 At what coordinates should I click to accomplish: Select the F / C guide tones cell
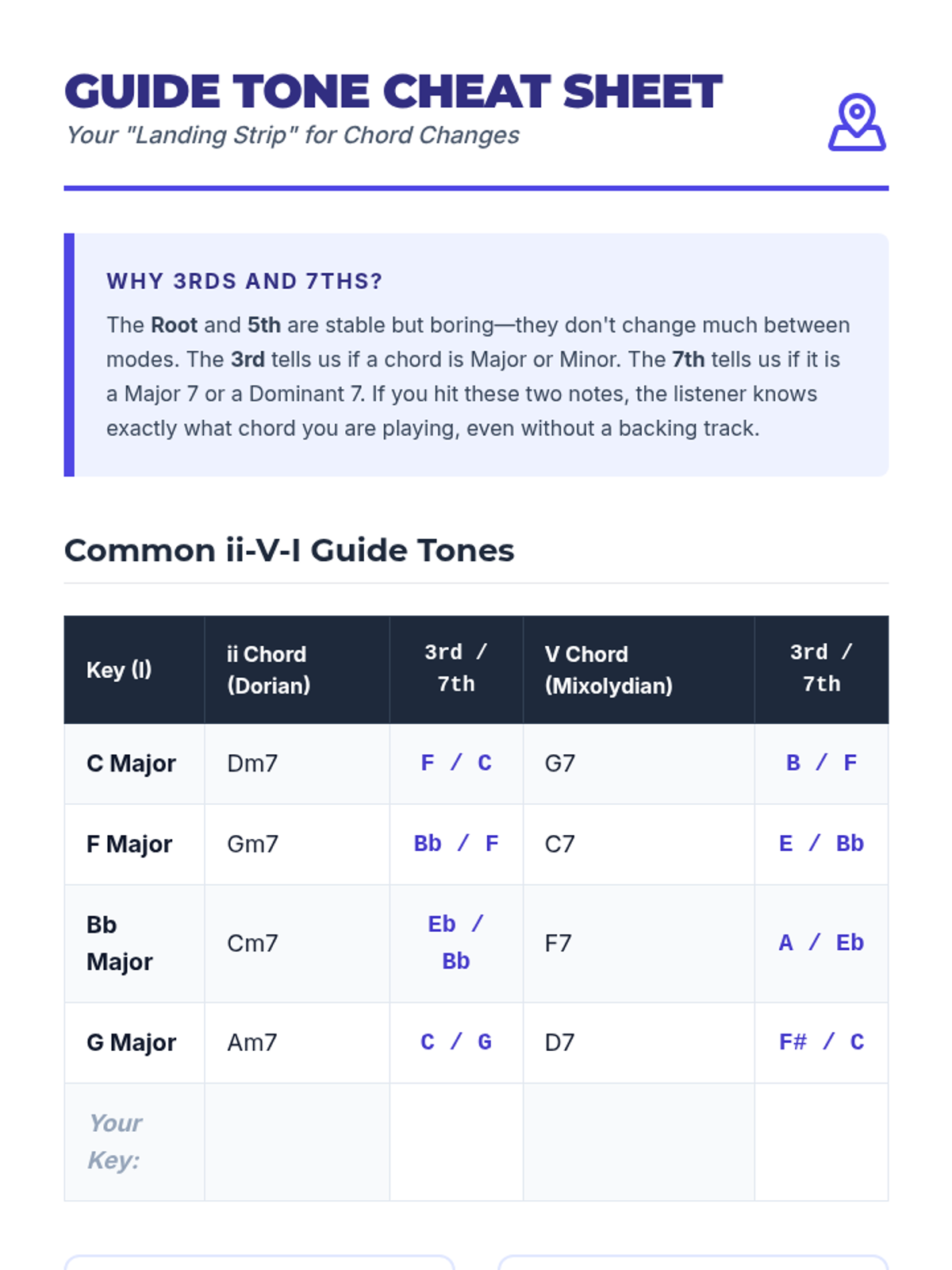(456, 764)
